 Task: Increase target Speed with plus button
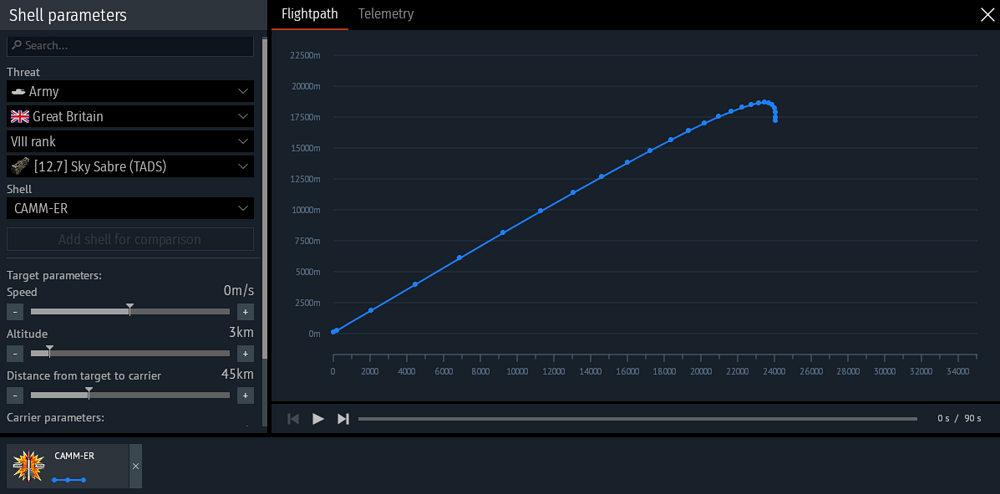[x=246, y=312]
